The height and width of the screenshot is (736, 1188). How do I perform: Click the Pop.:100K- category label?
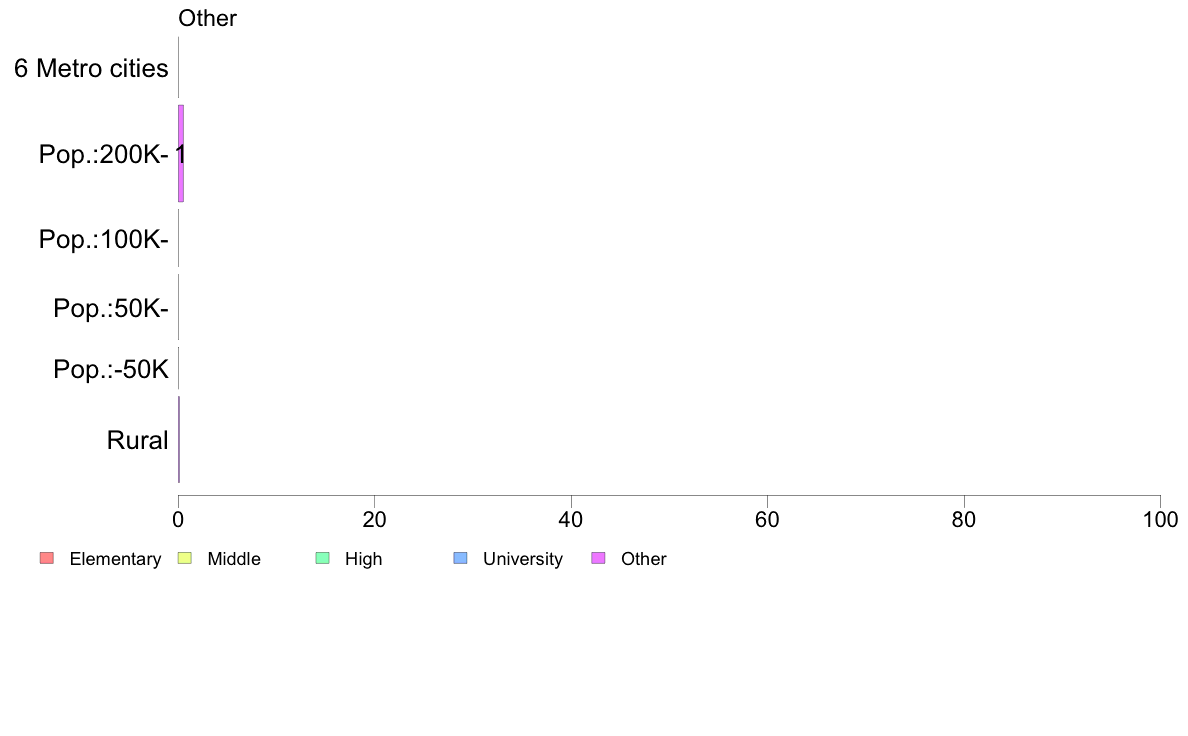(104, 240)
